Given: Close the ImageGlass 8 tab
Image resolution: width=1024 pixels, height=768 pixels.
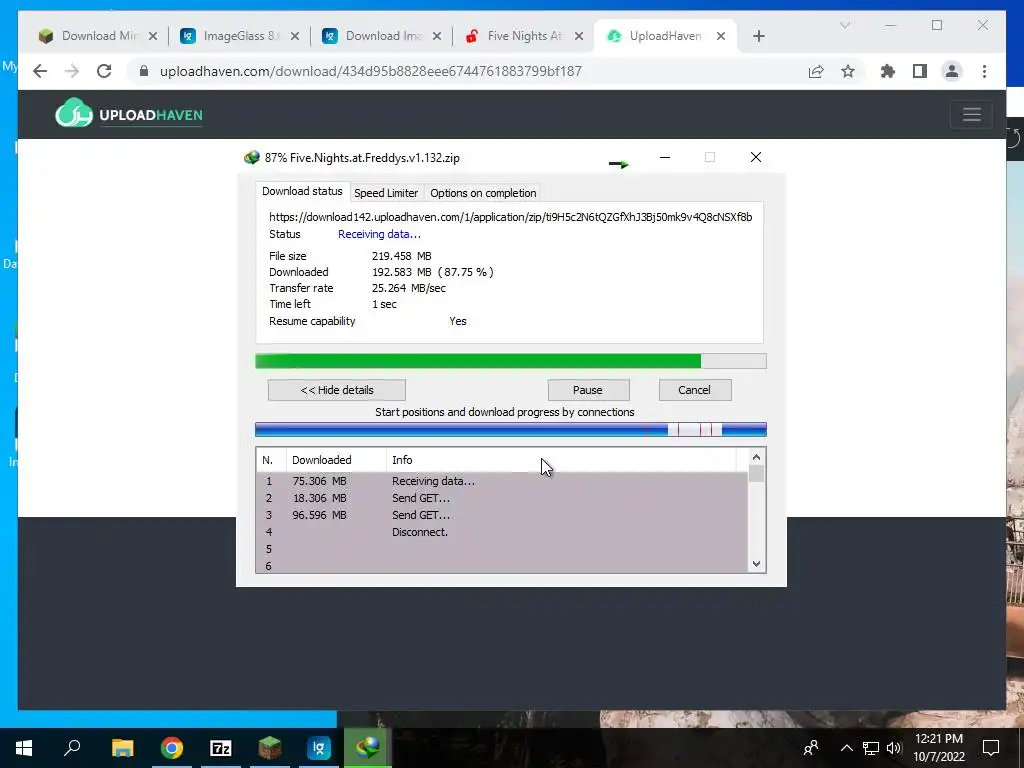Looking at the screenshot, I should 295,36.
